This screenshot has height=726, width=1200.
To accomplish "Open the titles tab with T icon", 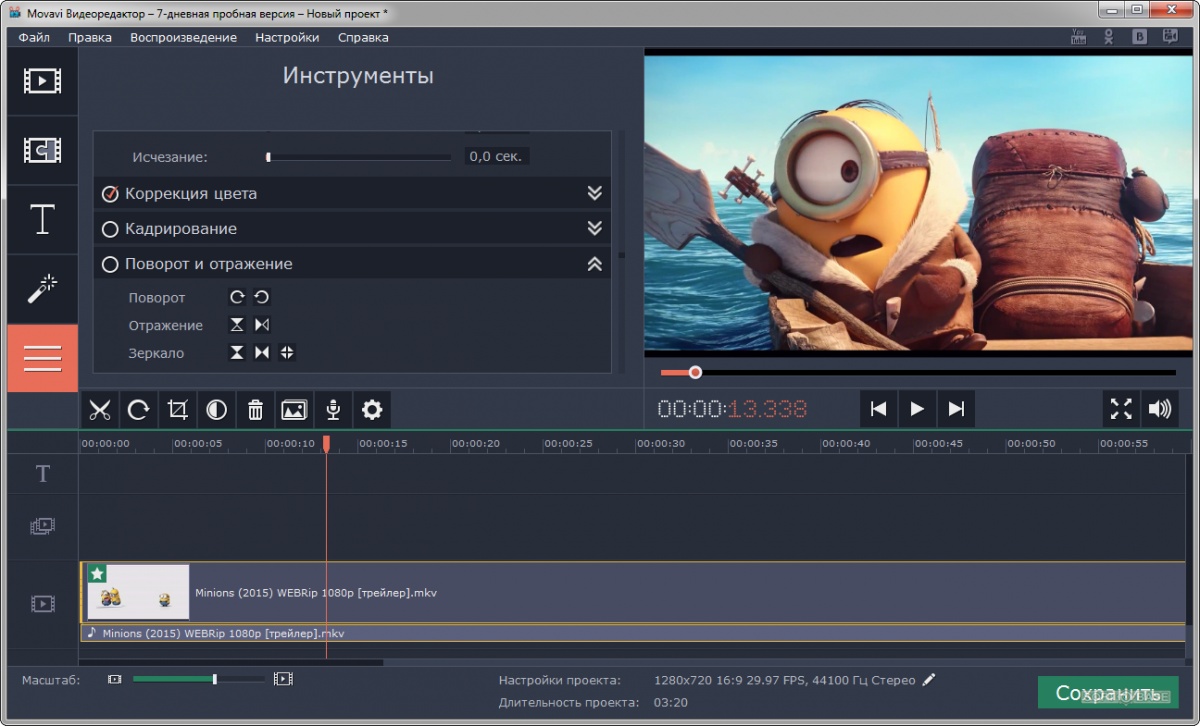I will pos(42,219).
